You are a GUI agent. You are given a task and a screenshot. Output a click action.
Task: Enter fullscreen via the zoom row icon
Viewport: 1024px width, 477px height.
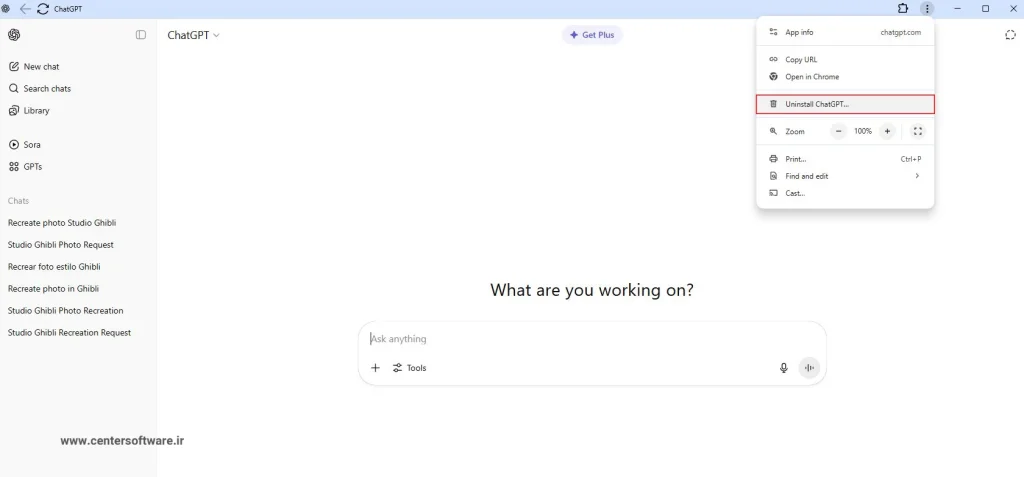918,131
